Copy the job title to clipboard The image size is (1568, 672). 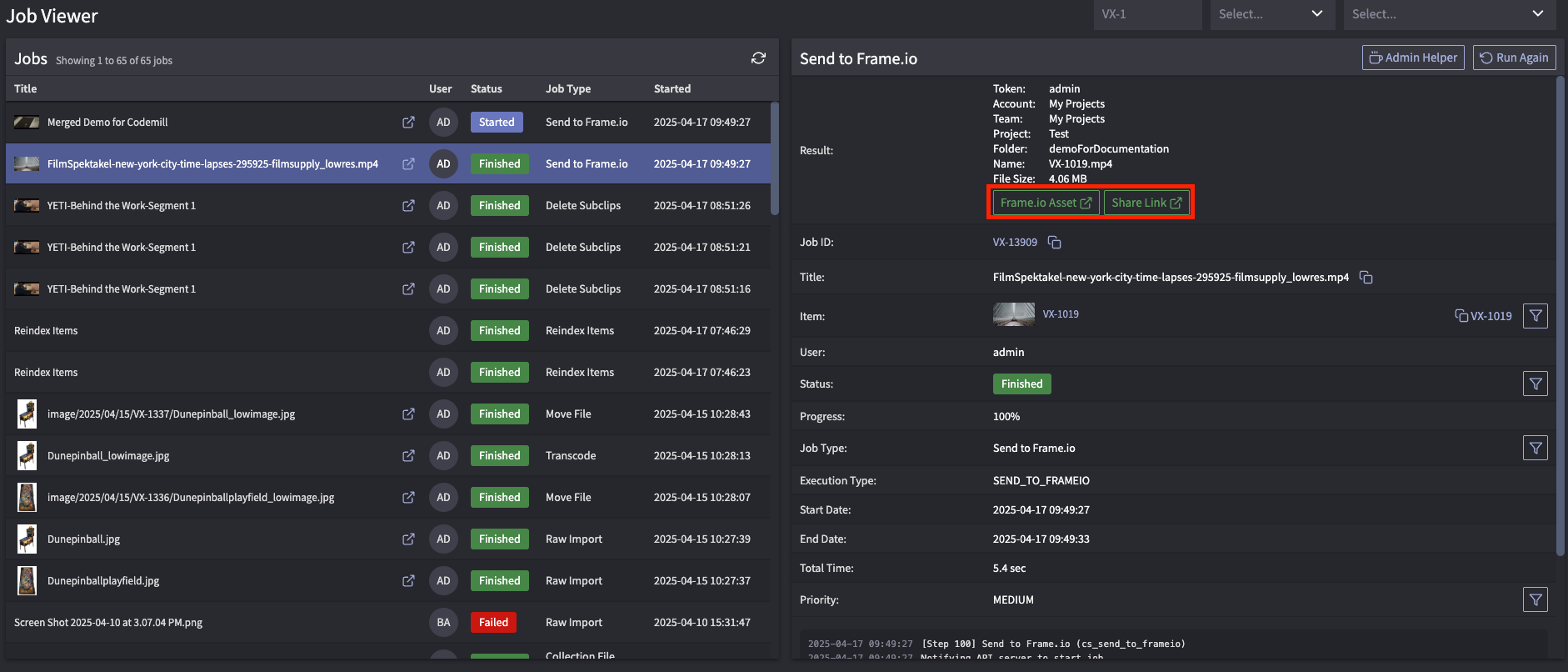tap(1366, 278)
